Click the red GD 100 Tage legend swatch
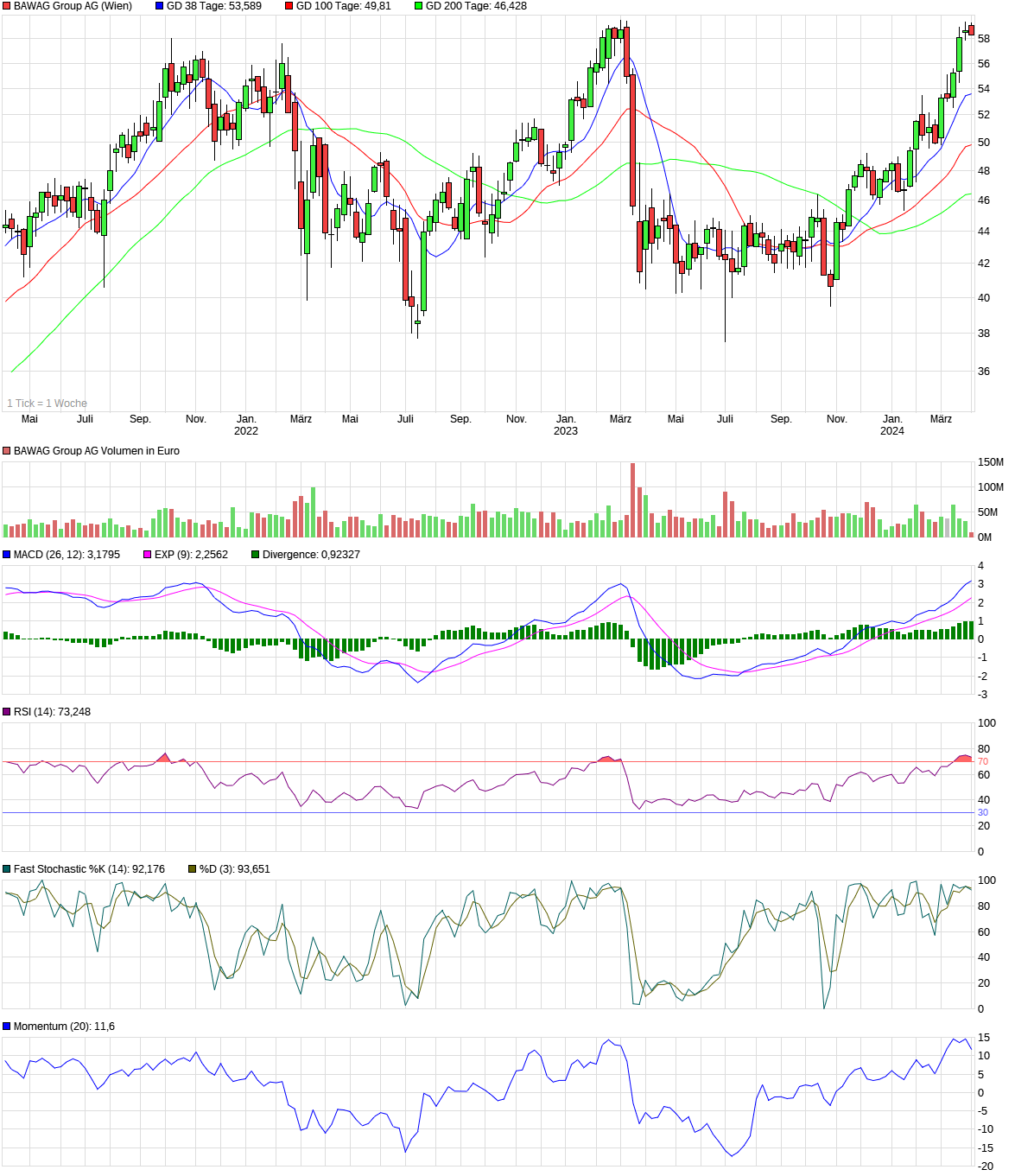The image size is (1015, 1176). tap(289, 6)
